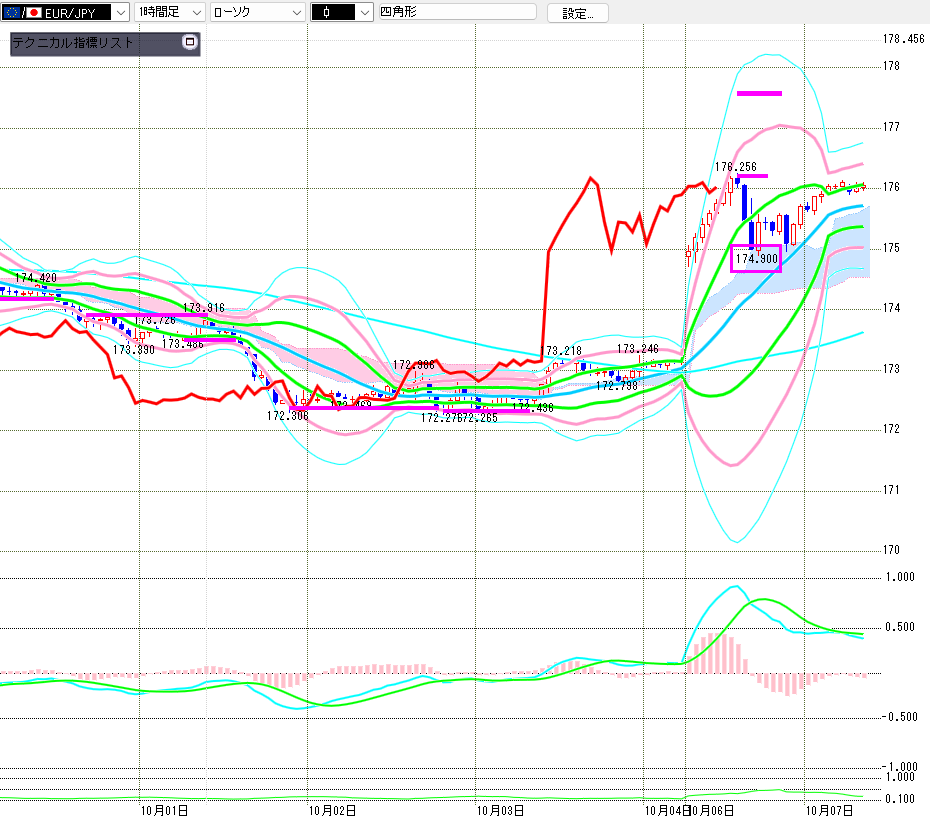The width and height of the screenshot is (930, 820).
Task: Open the ローソク chart type dropdown
Action: click(295, 12)
